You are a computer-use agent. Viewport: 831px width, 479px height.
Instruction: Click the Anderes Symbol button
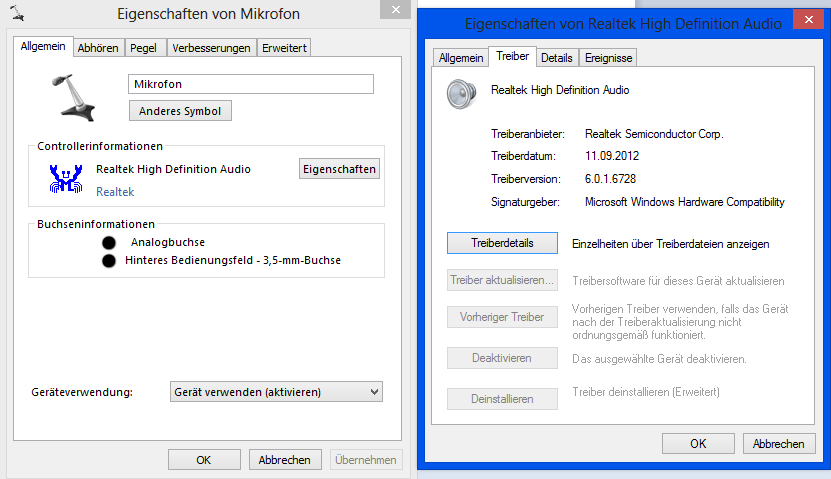pos(180,111)
